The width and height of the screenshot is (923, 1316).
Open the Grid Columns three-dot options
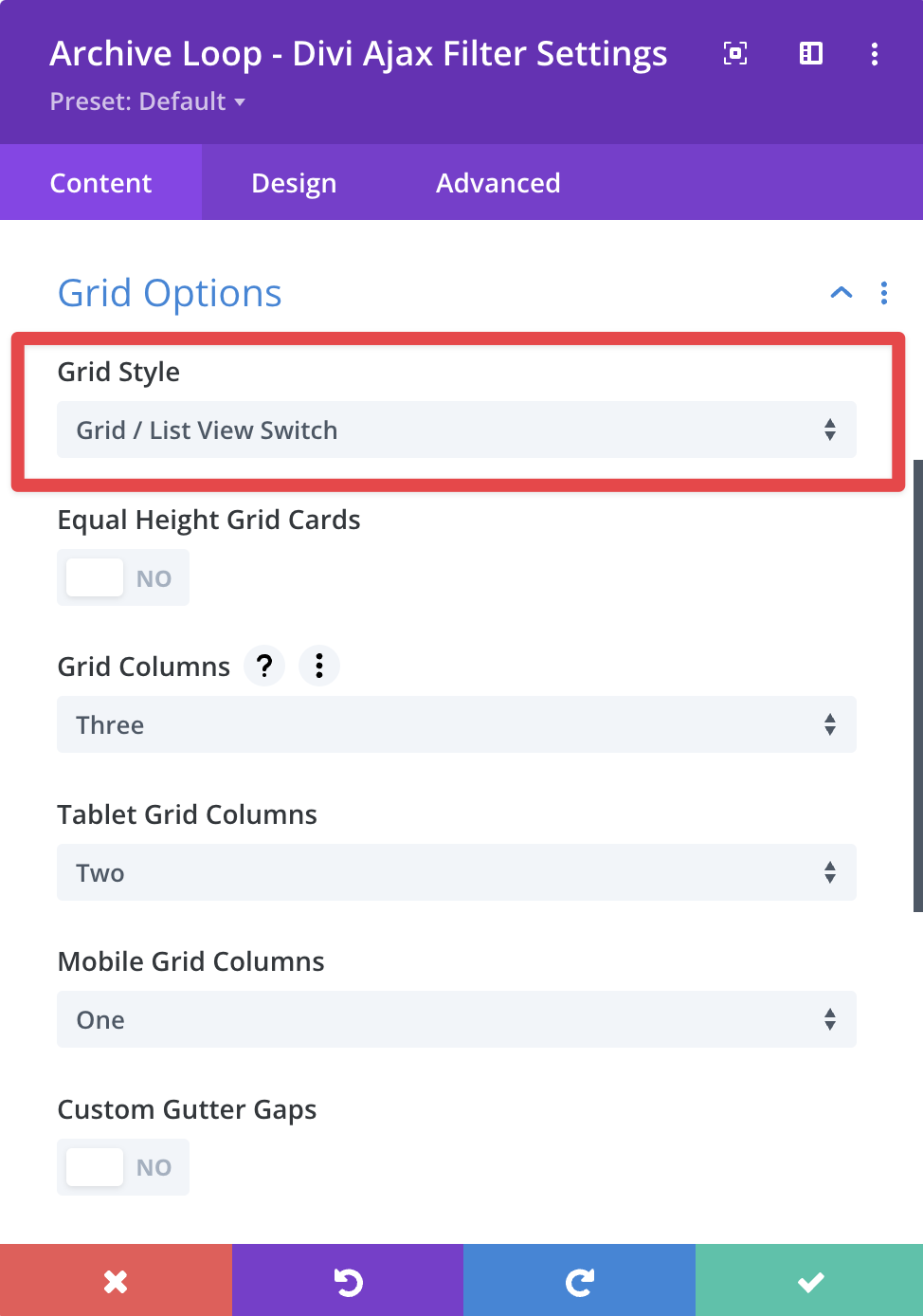tap(319, 666)
